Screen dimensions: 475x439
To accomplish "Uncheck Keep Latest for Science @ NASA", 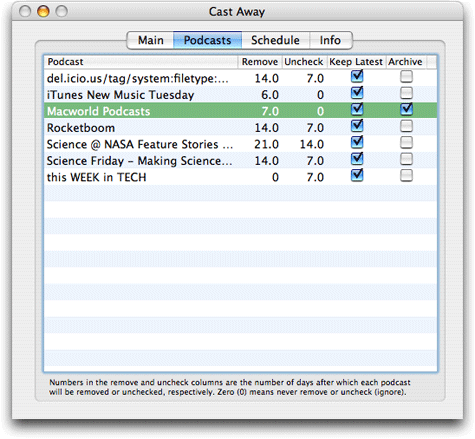I will [357, 142].
